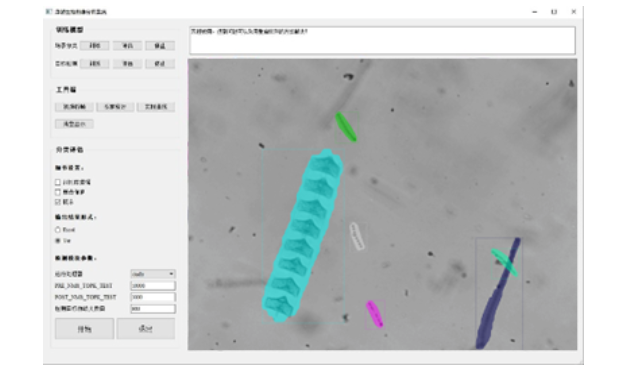Click the teal mask crossing the navy cell

click(504, 262)
